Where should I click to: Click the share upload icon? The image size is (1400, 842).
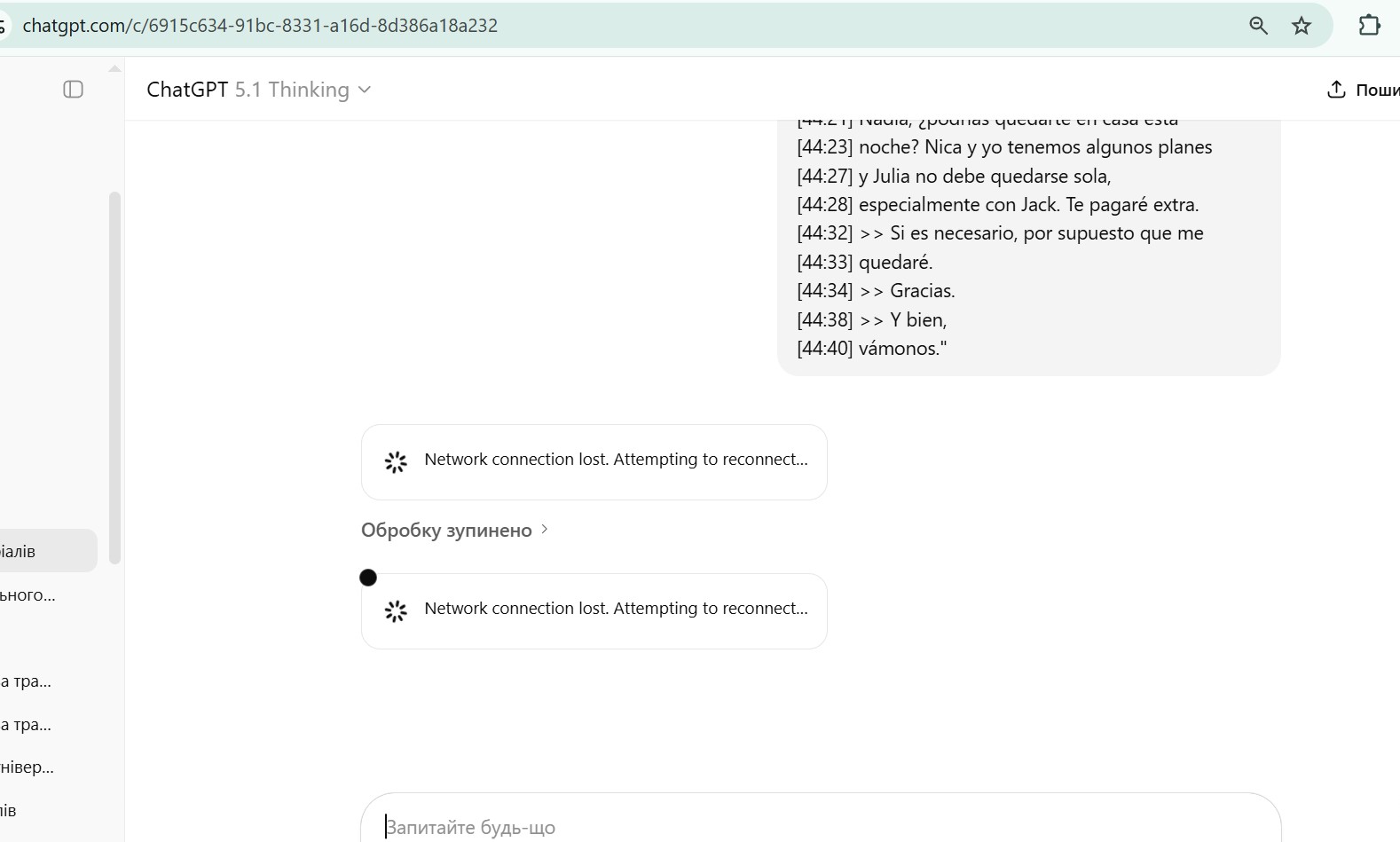(x=1336, y=90)
